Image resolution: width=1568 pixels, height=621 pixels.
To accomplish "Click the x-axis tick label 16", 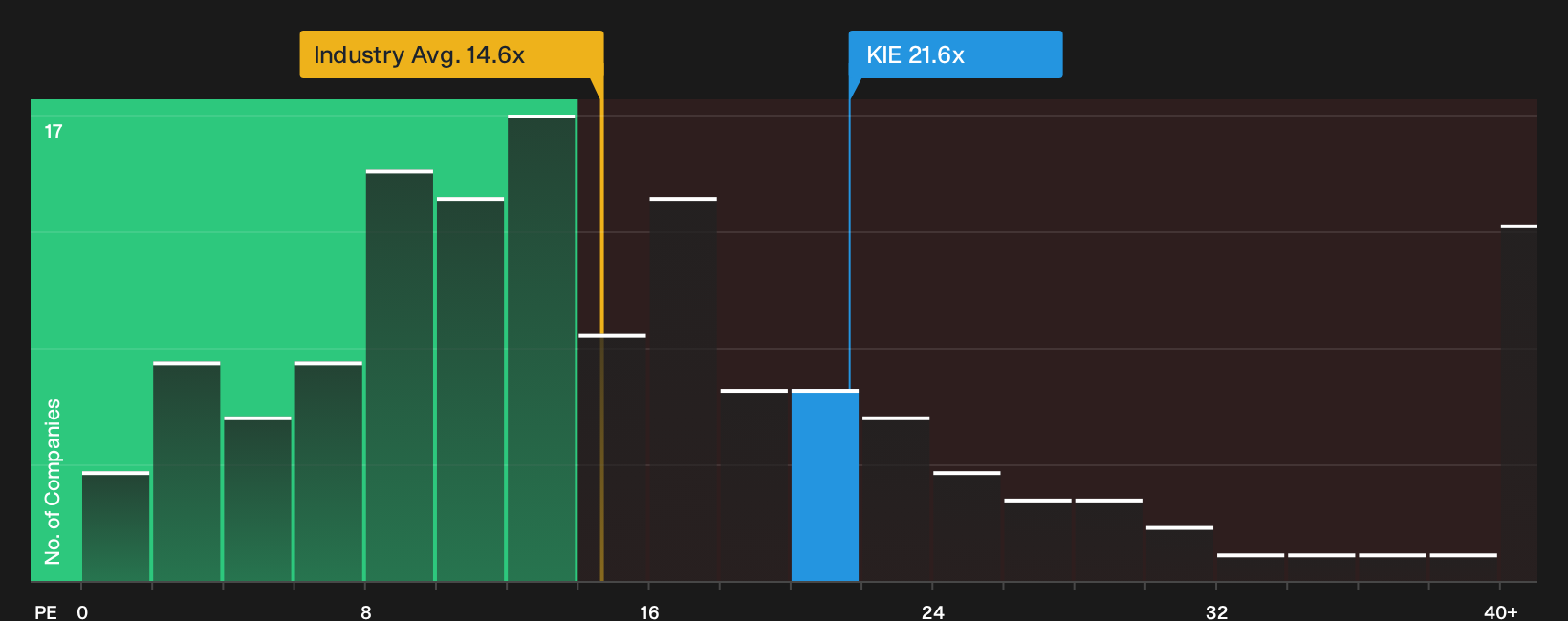I will [x=649, y=611].
